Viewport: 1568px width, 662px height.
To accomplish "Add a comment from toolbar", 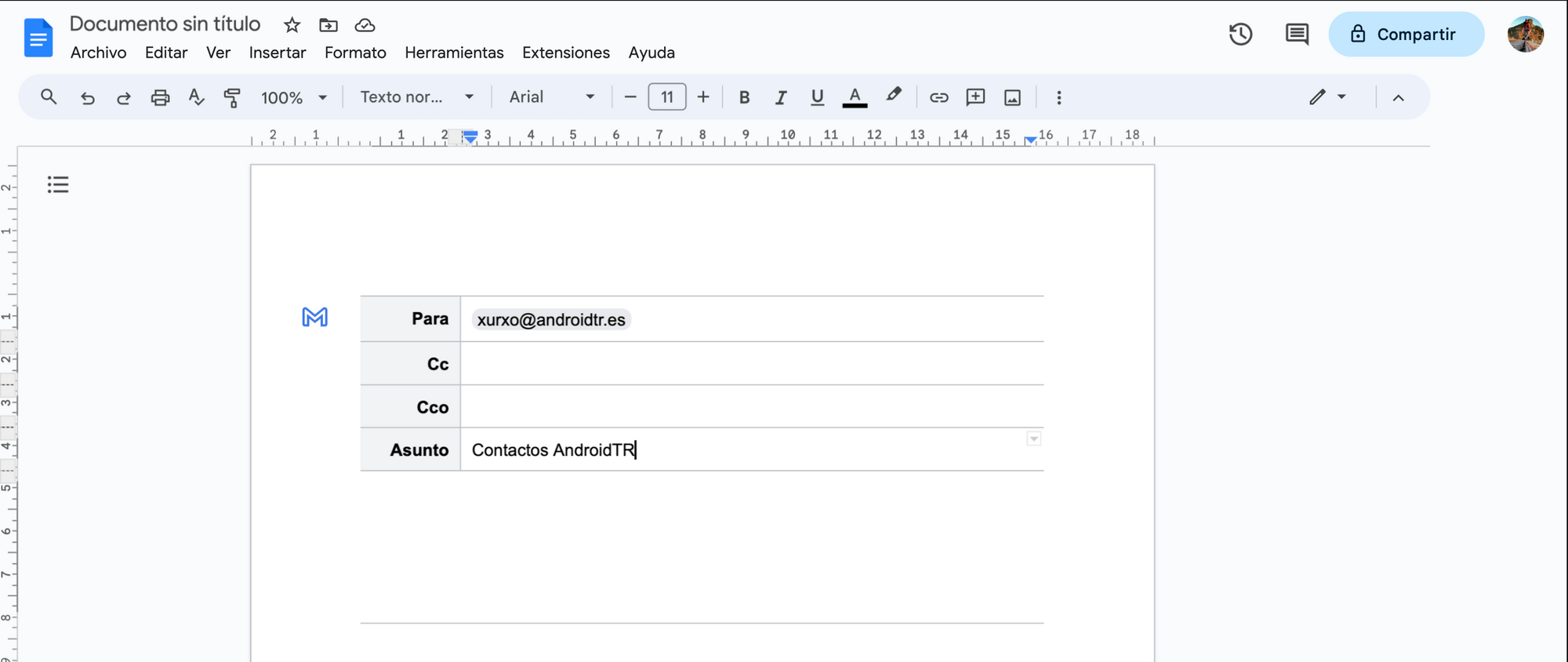I will pos(975,97).
